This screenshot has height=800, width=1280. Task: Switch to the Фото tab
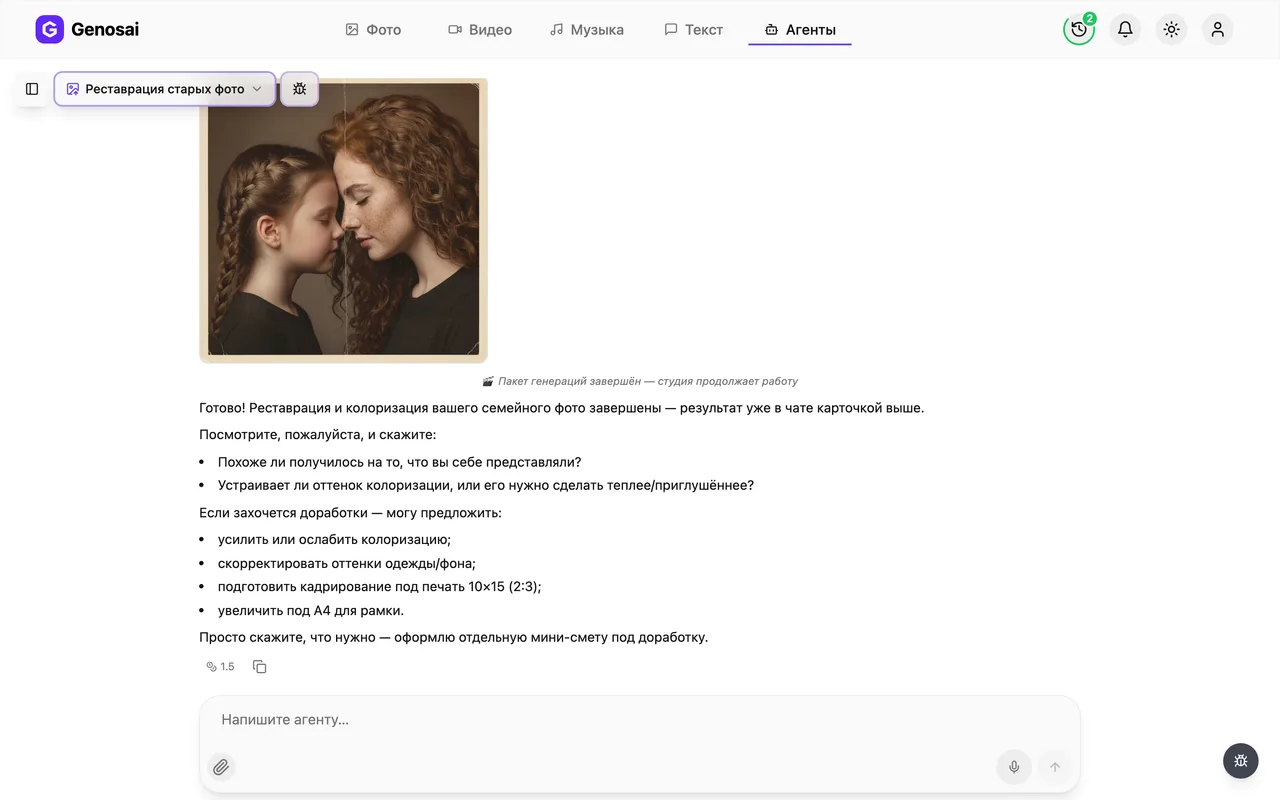pyautogui.click(x=373, y=30)
